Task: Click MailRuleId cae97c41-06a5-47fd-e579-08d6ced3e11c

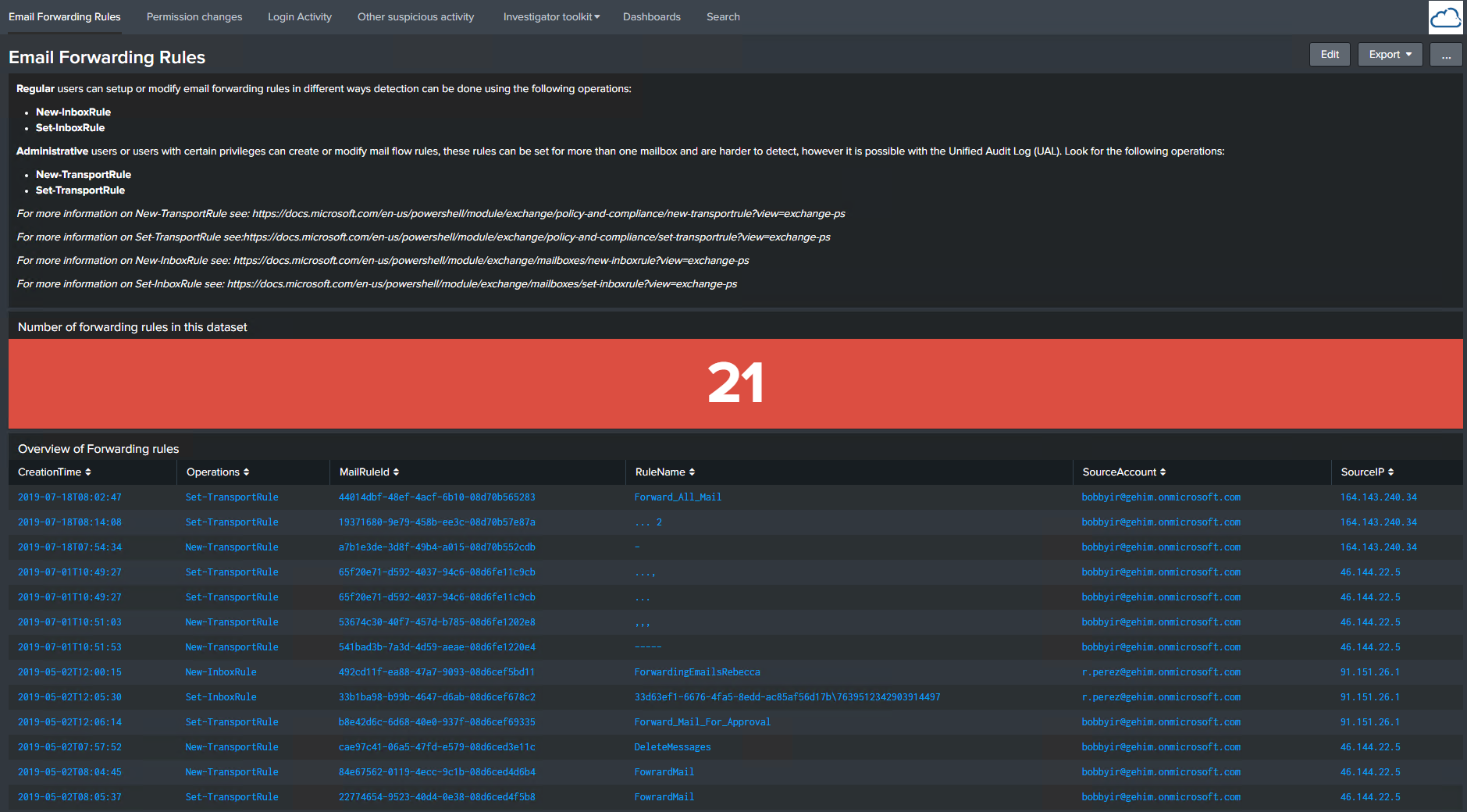Action: [437, 747]
